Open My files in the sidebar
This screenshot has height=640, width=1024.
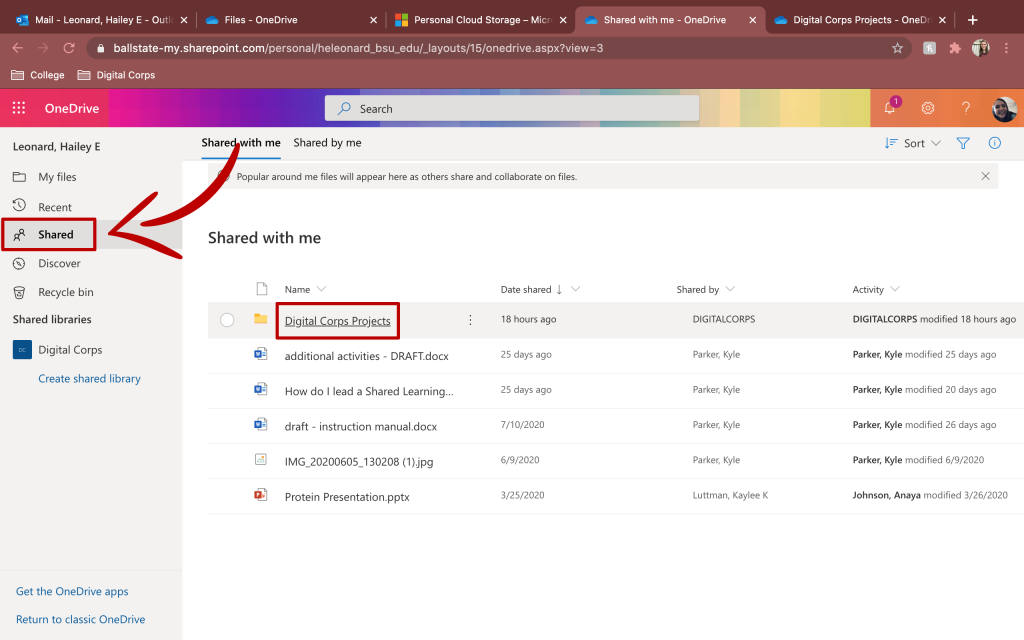tap(57, 177)
